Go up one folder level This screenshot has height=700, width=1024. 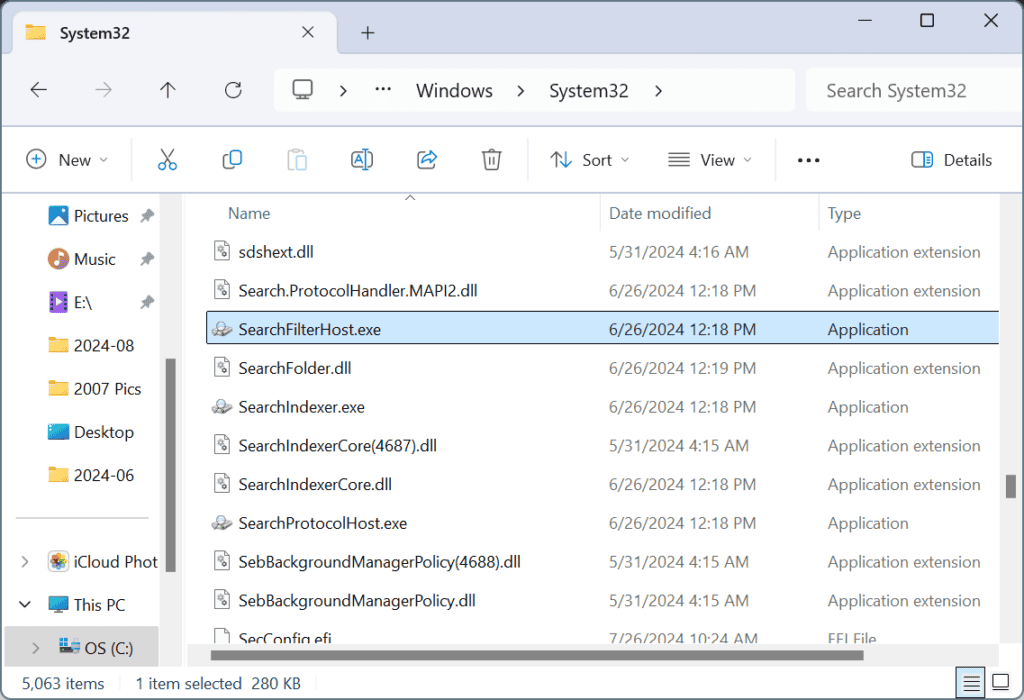click(168, 90)
